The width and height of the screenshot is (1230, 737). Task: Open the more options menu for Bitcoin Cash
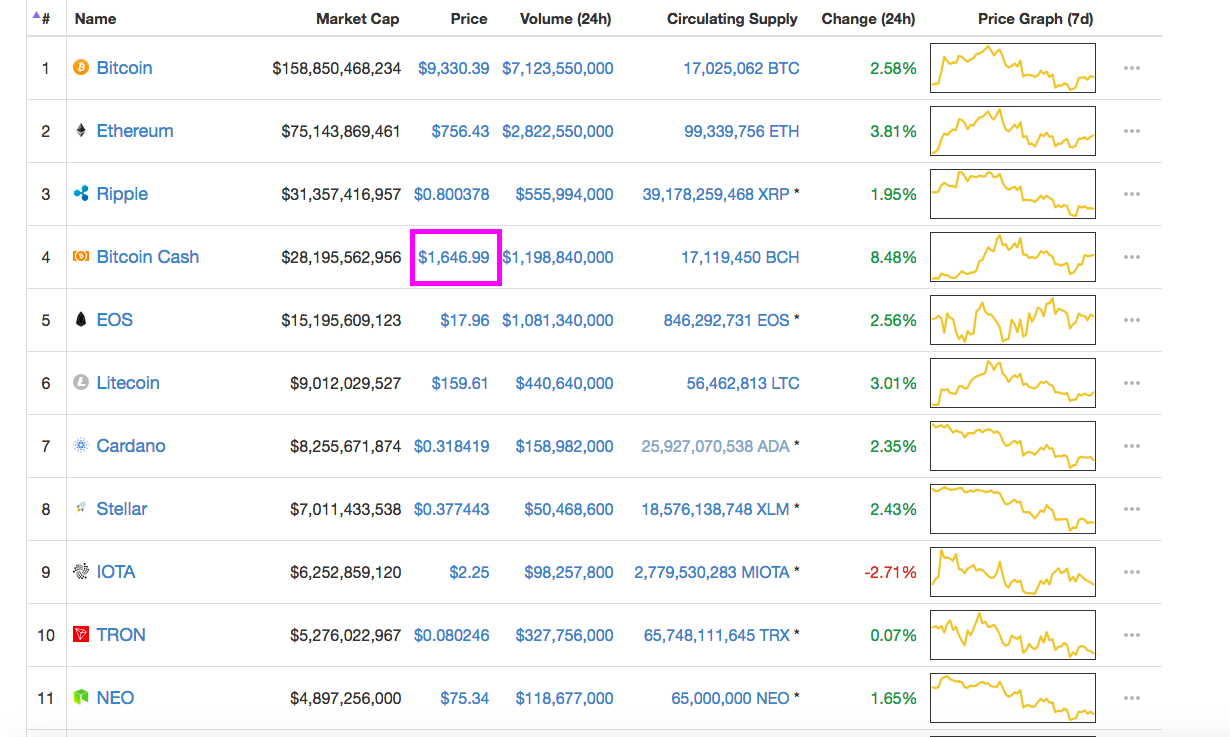tap(1132, 257)
